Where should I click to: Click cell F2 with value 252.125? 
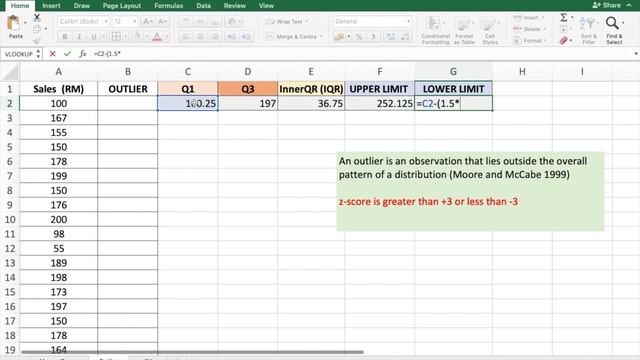pos(380,104)
